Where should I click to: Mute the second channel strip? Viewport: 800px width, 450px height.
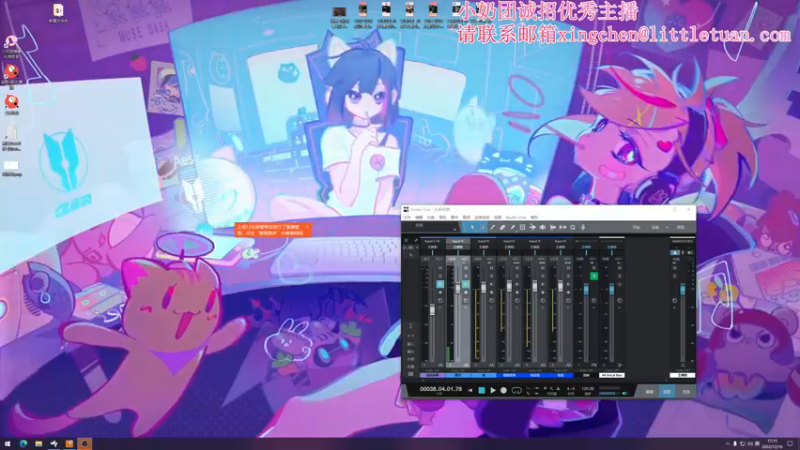[466, 268]
